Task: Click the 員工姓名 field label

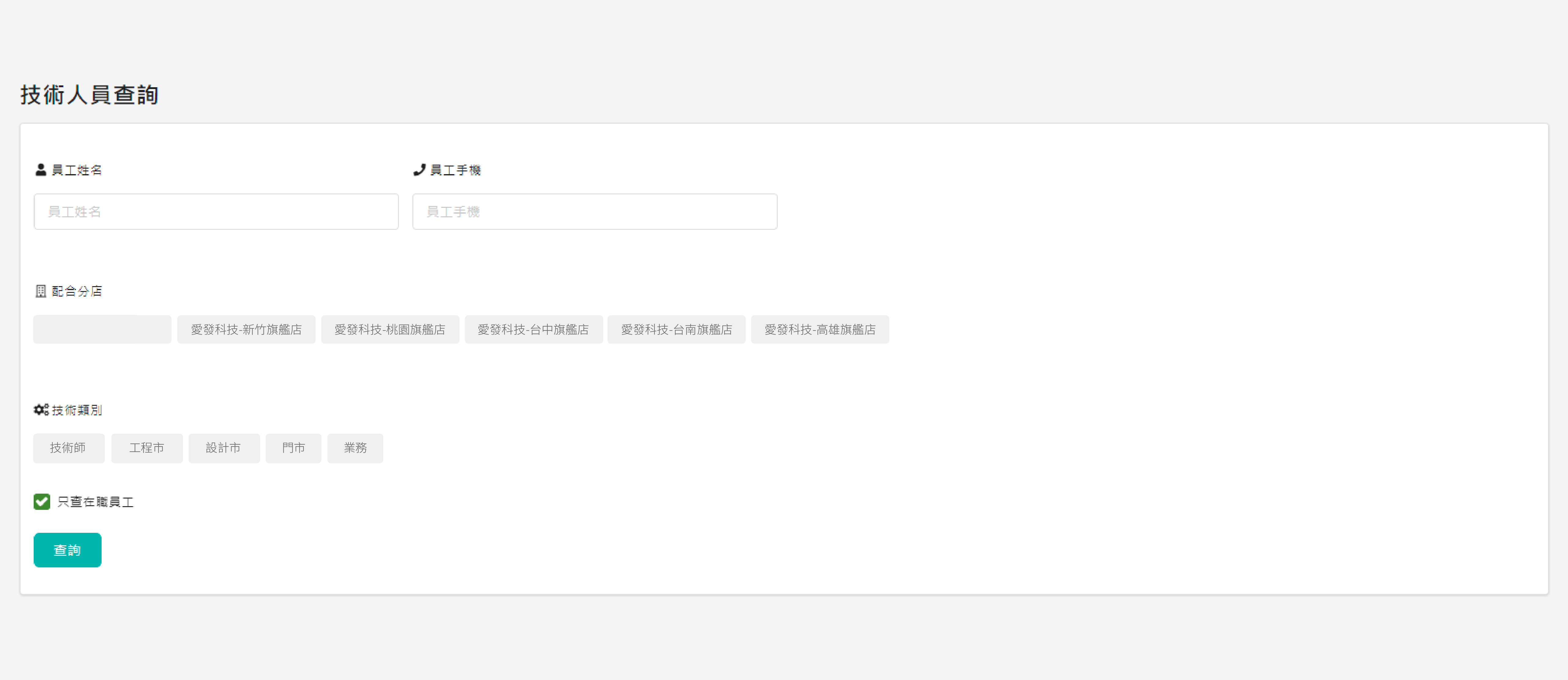Action: (77, 170)
